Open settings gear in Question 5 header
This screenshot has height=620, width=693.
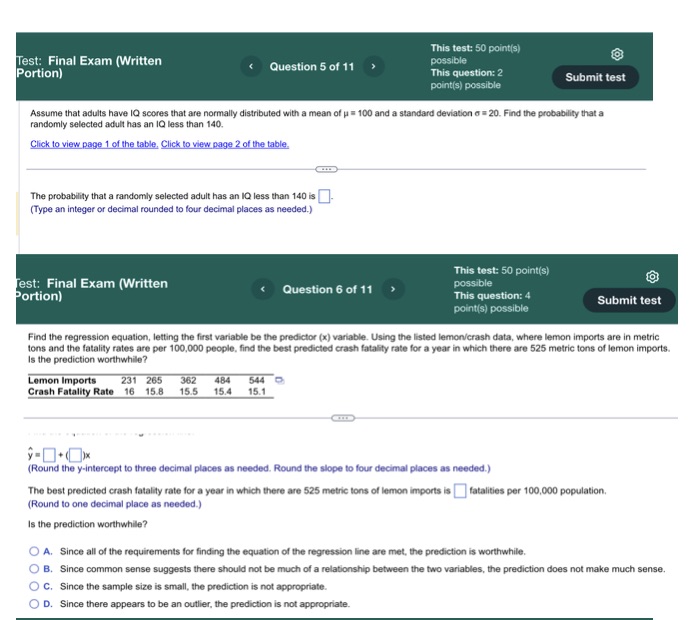pos(617,54)
